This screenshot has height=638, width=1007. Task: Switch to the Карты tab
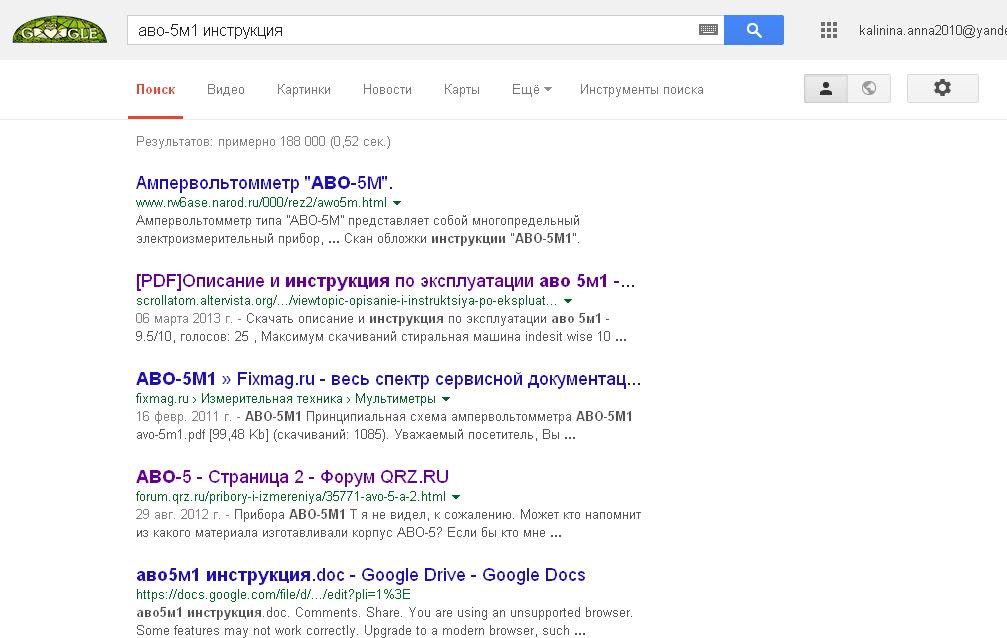pyautogui.click(x=461, y=90)
